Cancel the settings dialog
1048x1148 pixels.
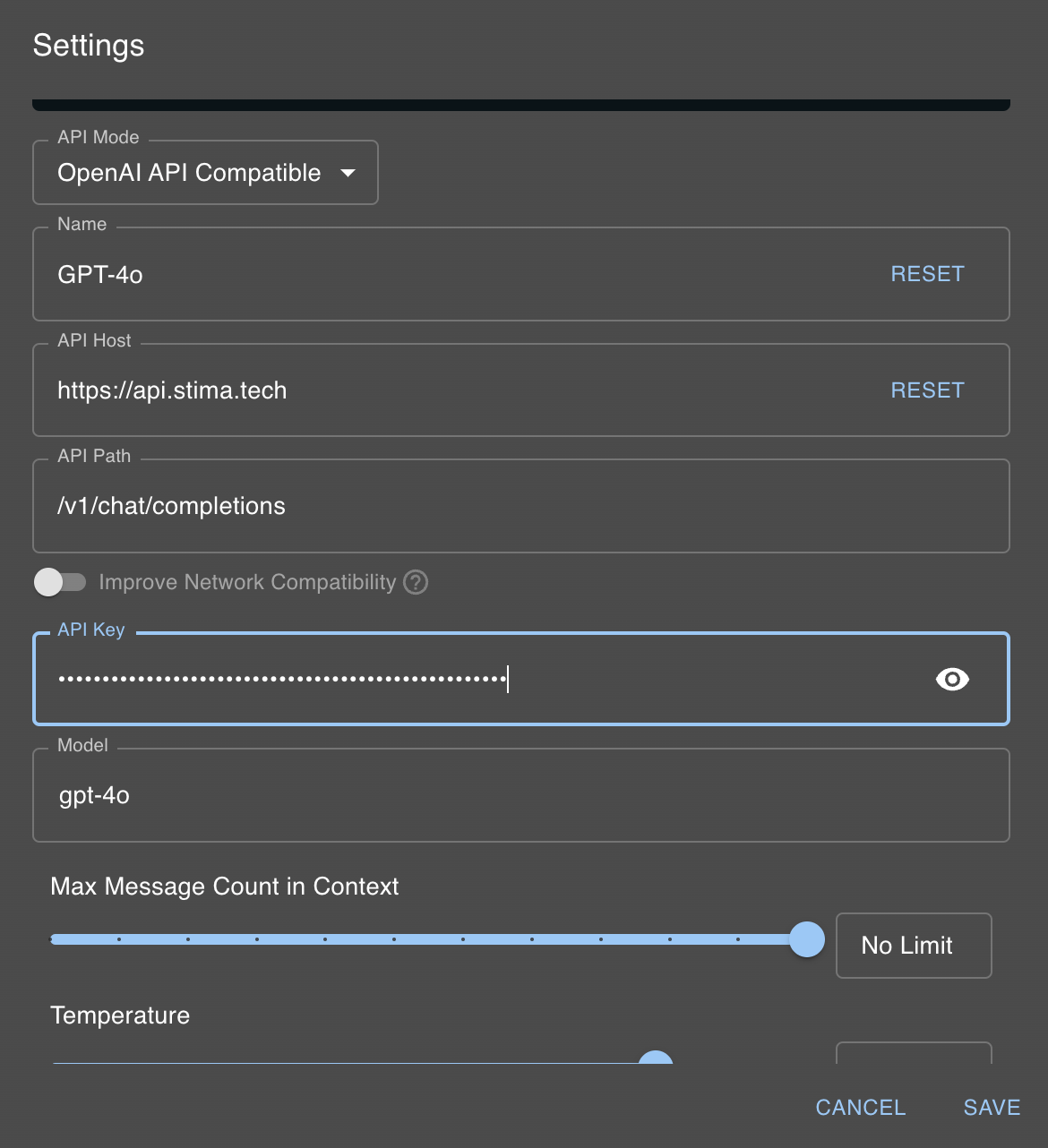(x=860, y=1108)
